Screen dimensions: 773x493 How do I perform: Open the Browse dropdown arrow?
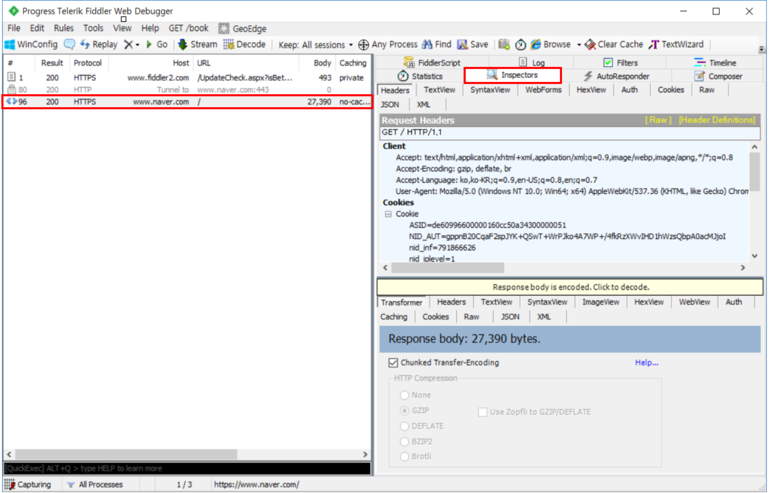point(579,45)
